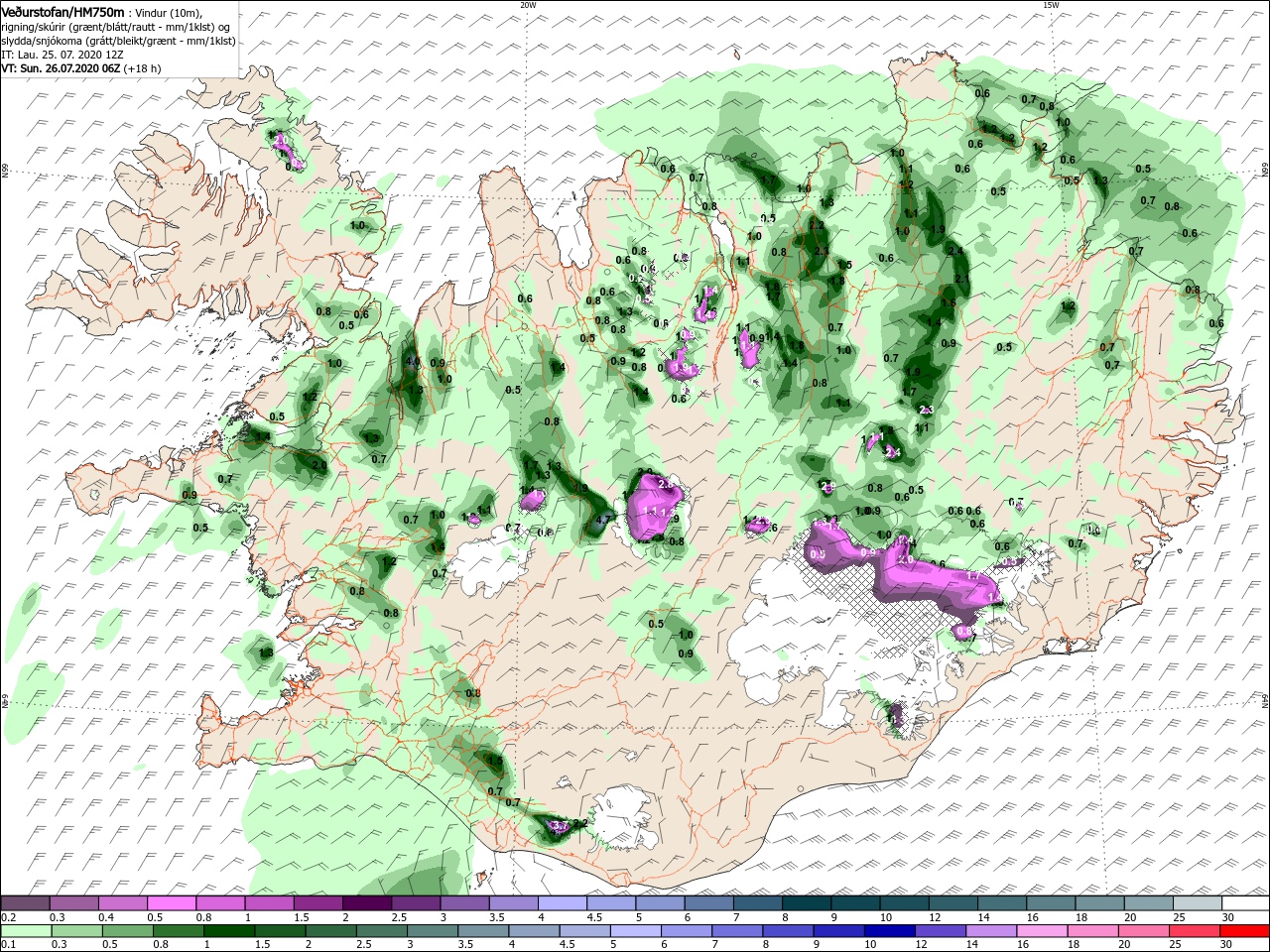This screenshot has width=1270, height=952.
Task: Click the '4.7' precipitation value on the map
Action: click(x=605, y=518)
